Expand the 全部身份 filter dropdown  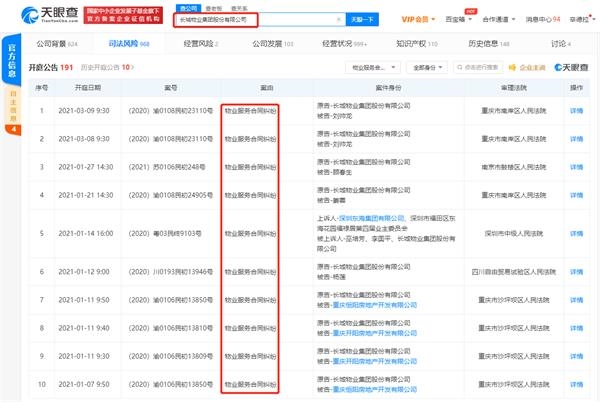427,67
